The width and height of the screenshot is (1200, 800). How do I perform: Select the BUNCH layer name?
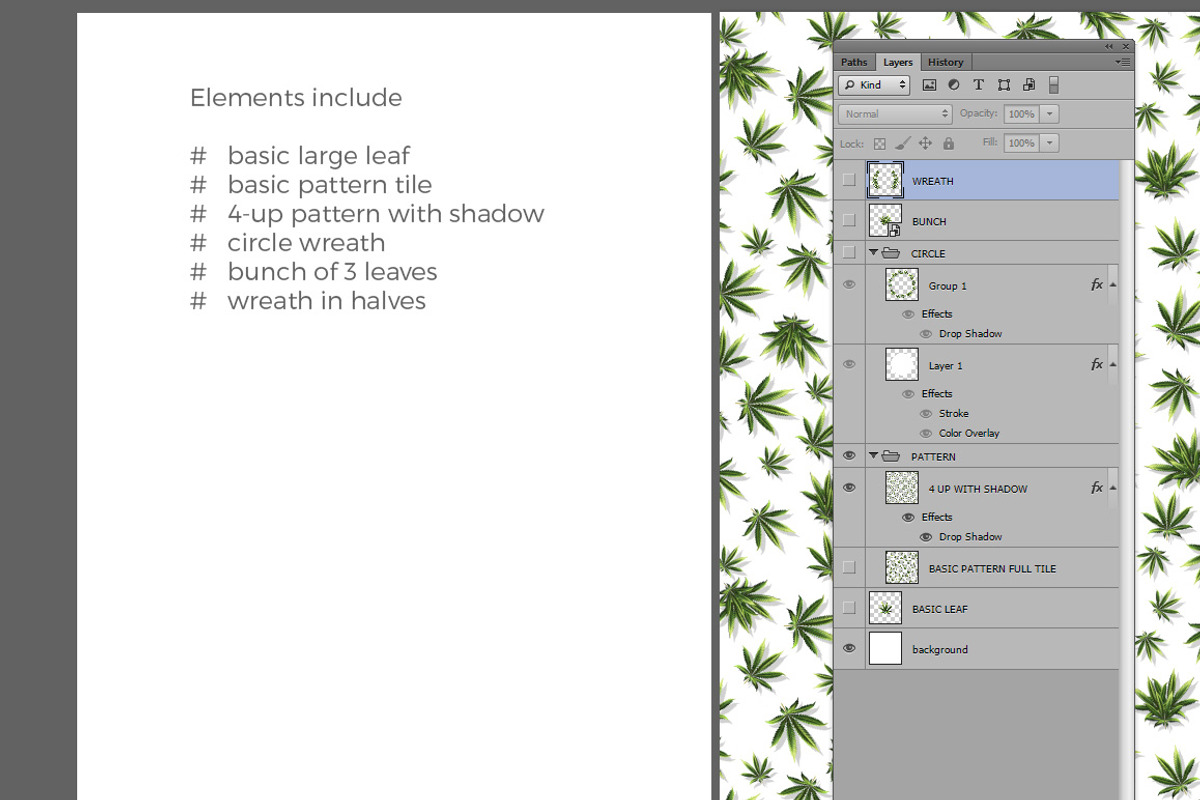click(x=929, y=221)
